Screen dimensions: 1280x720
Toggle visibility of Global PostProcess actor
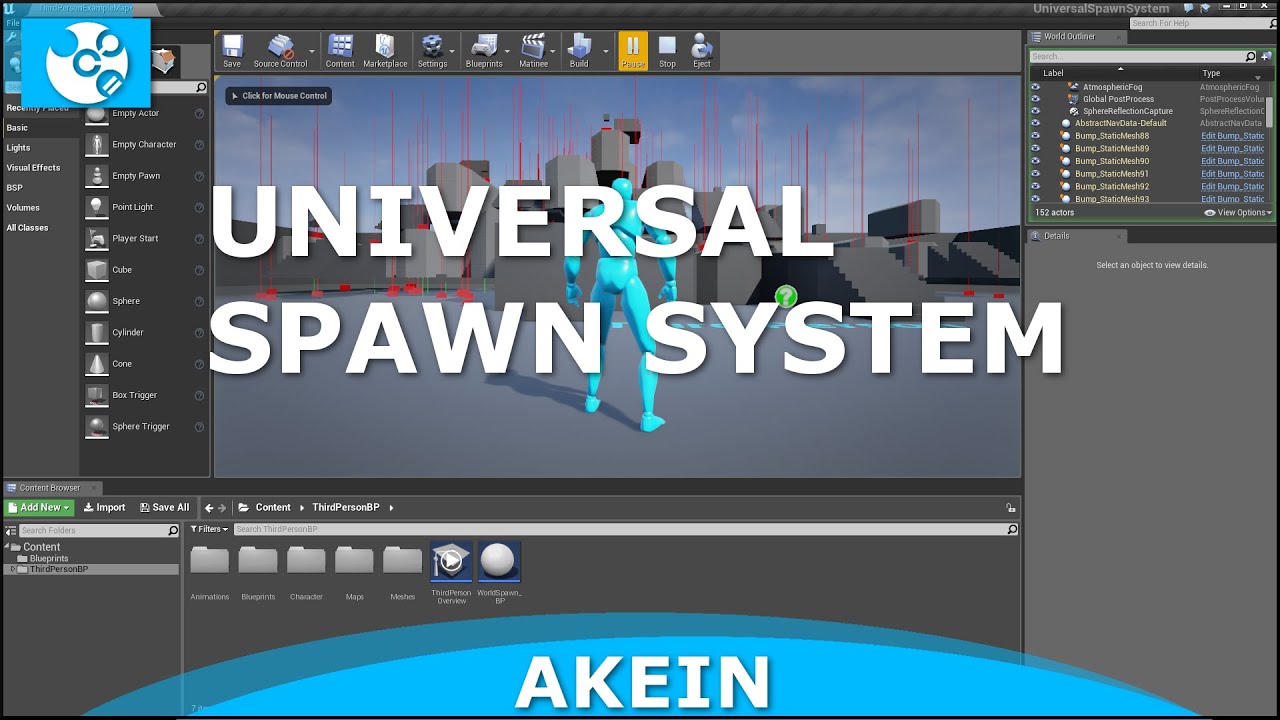point(1036,99)
